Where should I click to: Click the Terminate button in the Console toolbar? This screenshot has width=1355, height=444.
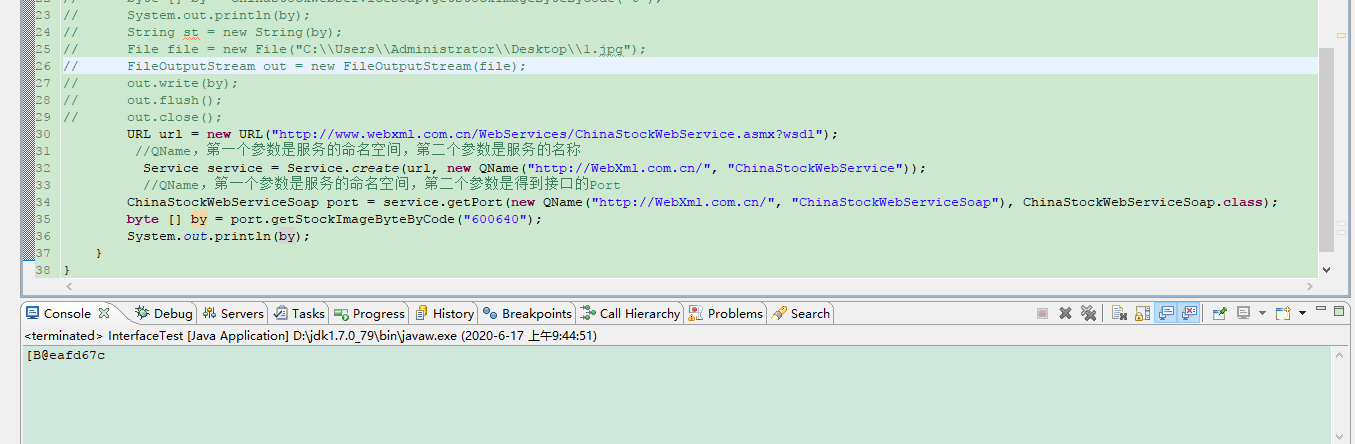1042,313
